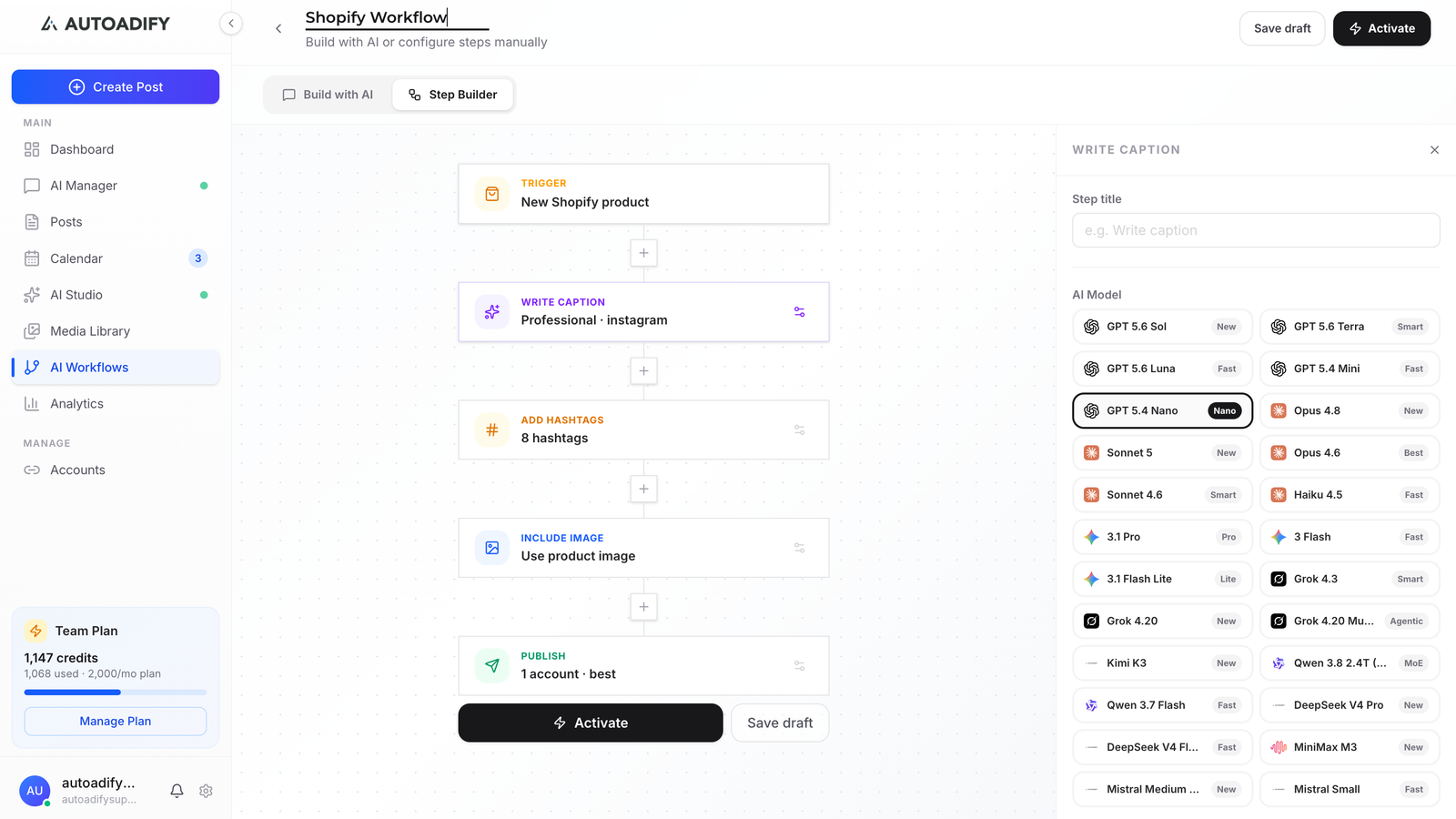Open notifications bell icon

(x=177, y=791)
